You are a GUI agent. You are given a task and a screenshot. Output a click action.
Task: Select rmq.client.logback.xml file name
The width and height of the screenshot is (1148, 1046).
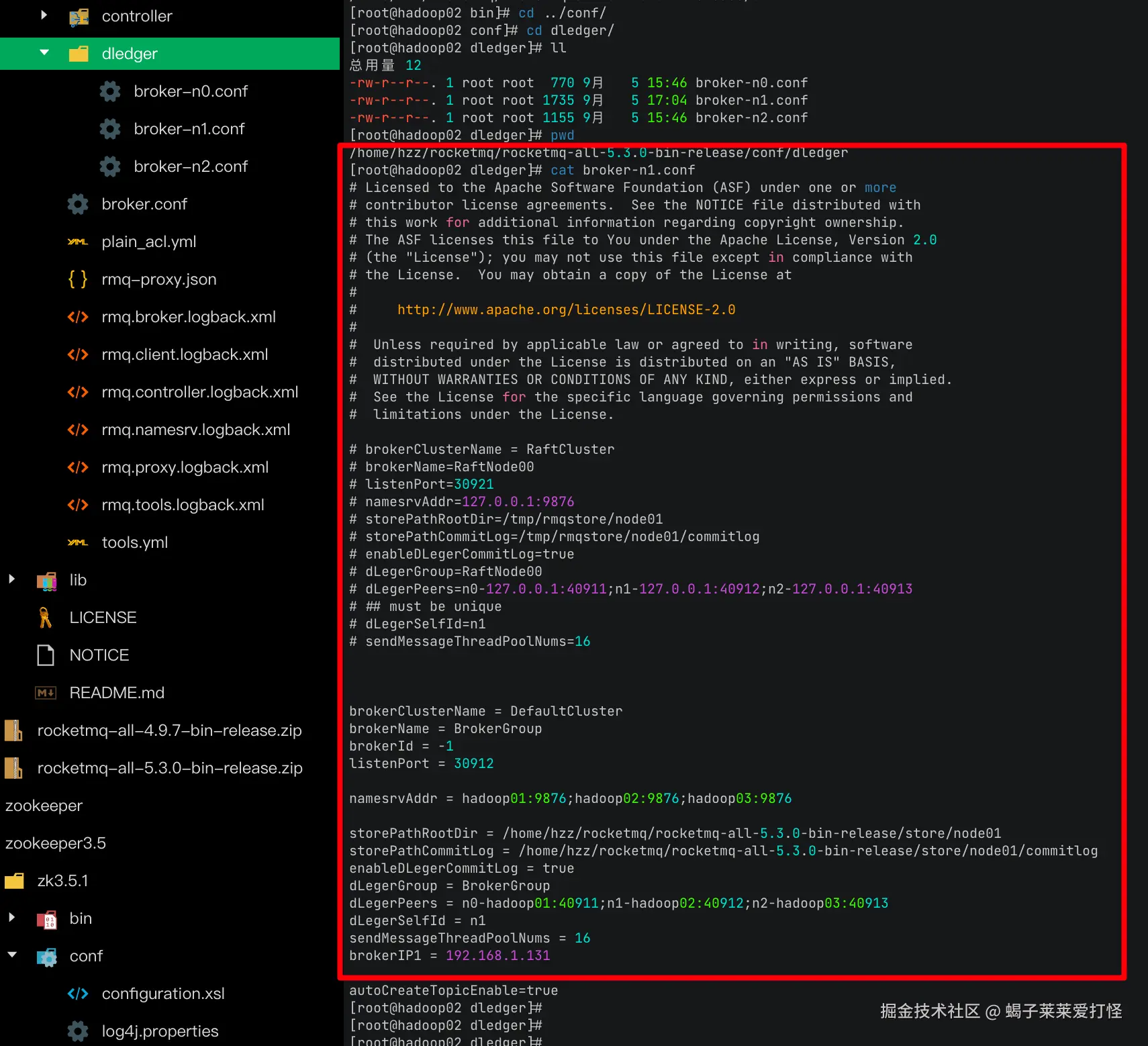(185, 354)
